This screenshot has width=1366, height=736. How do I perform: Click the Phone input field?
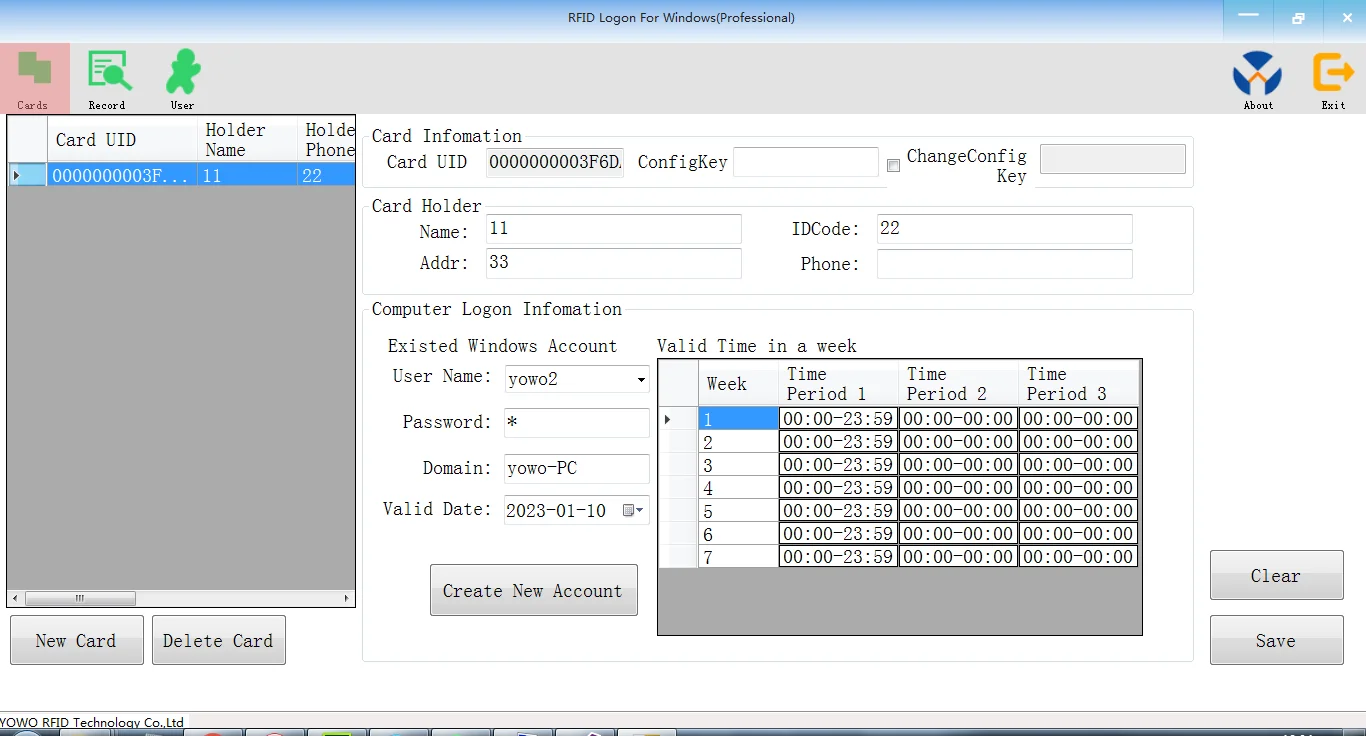point(1004,264)
